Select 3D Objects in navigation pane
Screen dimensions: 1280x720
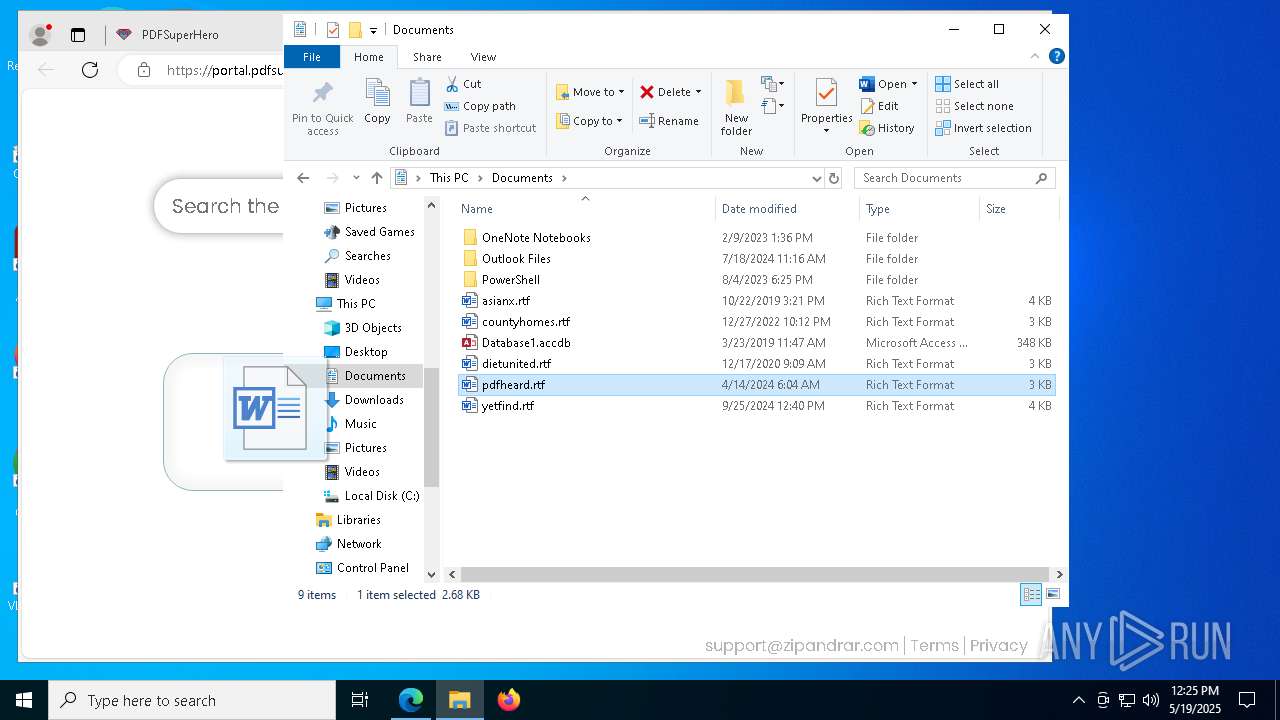[373, 328]
